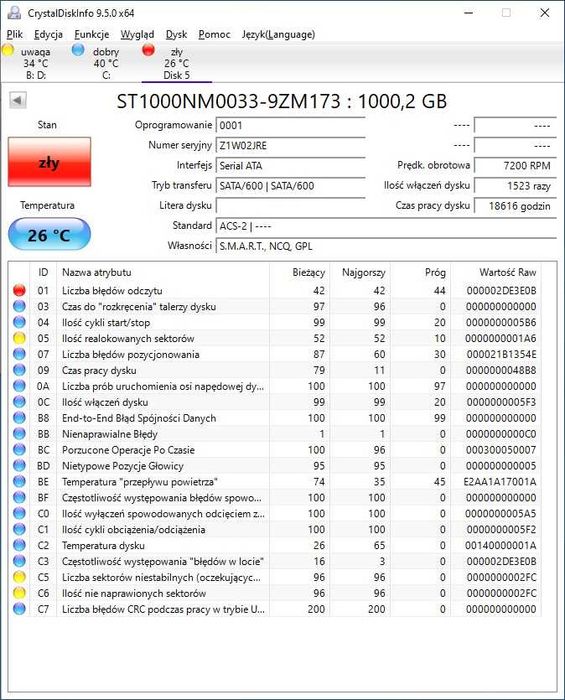Click the blue status icon for dobry disk
Screen dimensions: 565x700
(x=78, y=50)
